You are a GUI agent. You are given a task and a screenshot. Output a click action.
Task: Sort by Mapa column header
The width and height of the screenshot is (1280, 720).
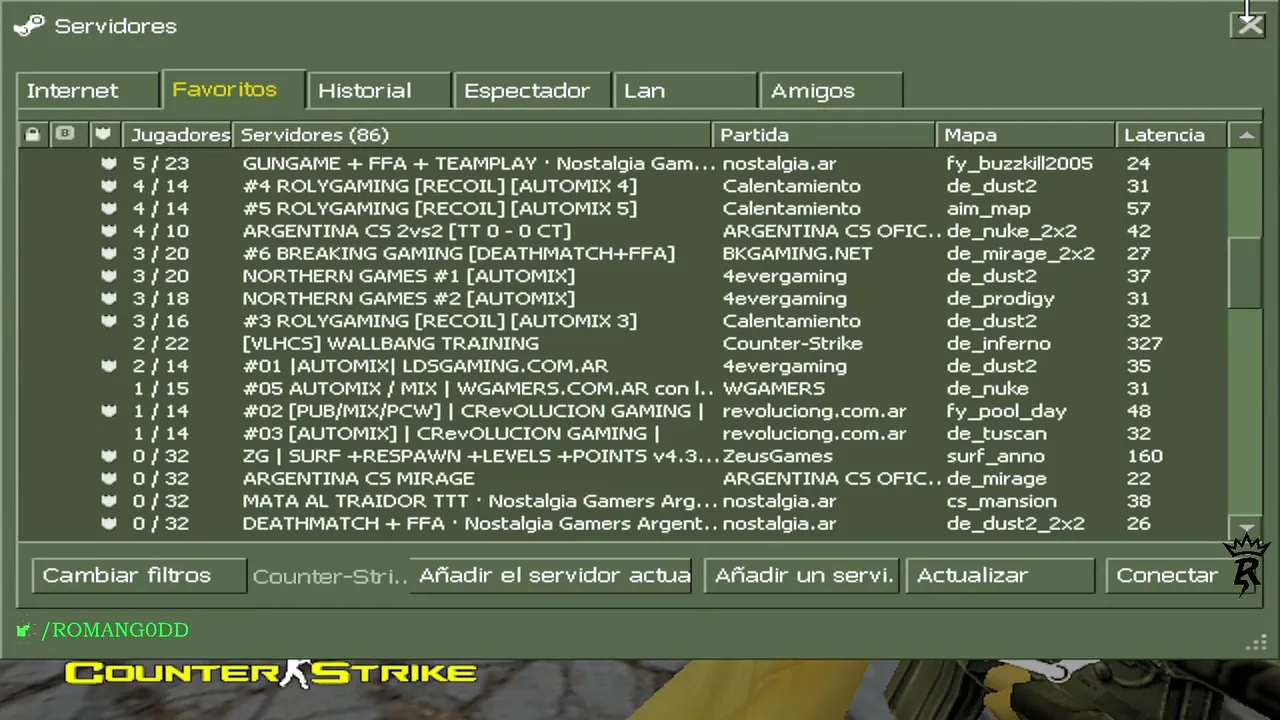tap(1026, 134)
